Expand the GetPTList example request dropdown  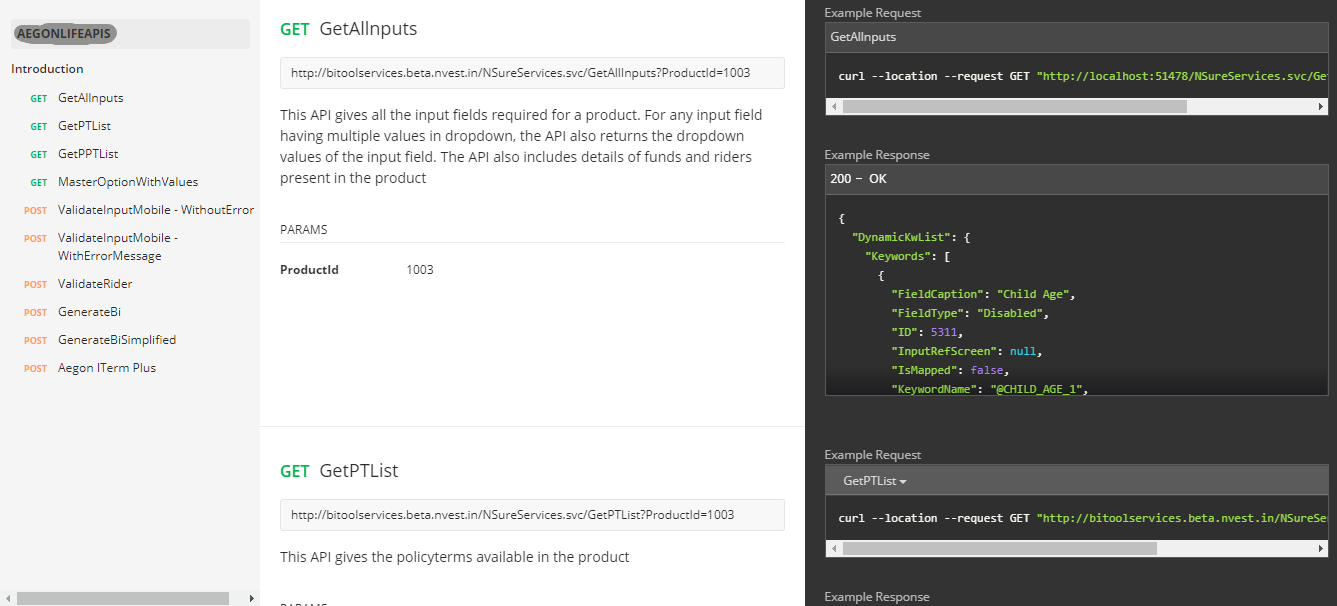click(x=875, y=481)
